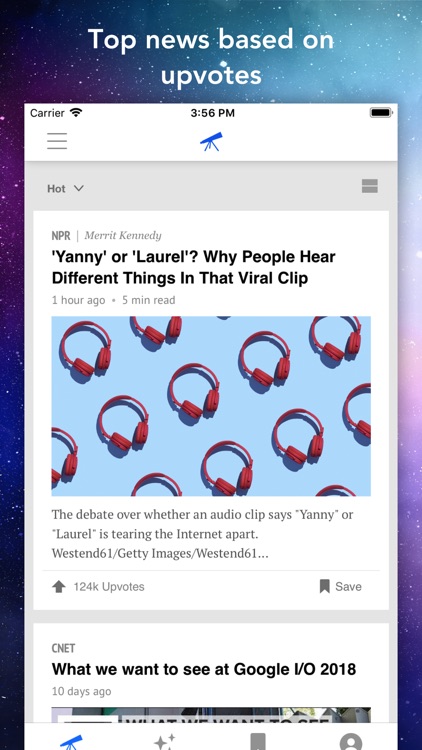This screenshot has height=750, width=422.
Task: Open the hamburger menu
Action: pos(57,141)
